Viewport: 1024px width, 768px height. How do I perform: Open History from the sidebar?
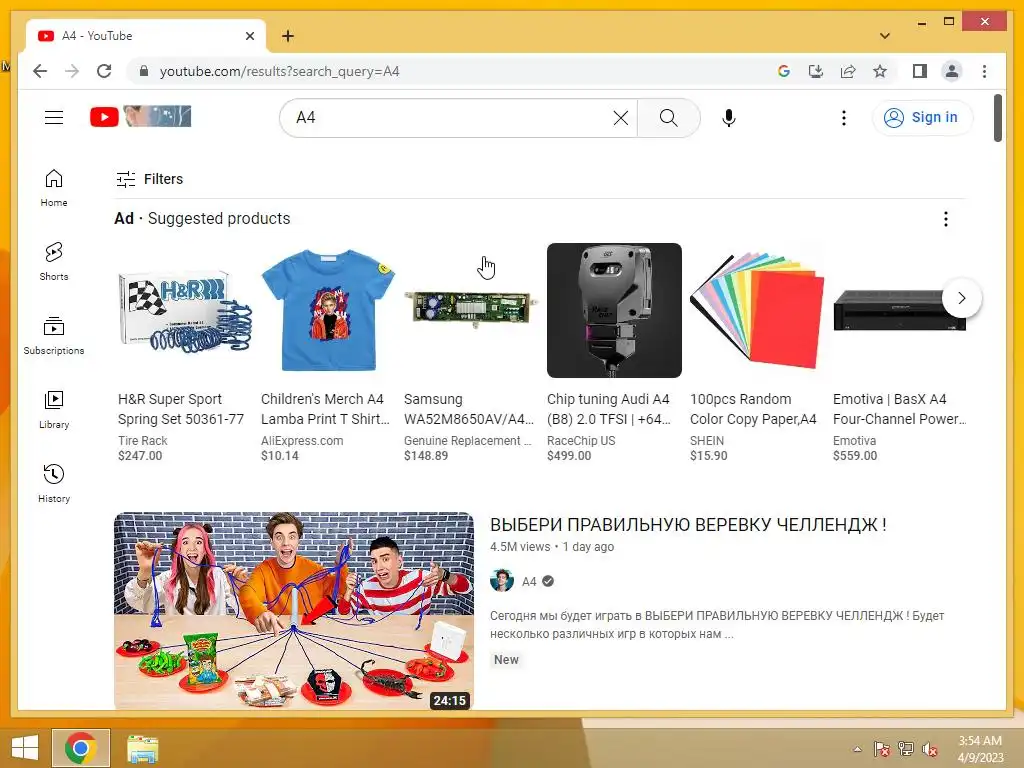(x=54, y=483)
